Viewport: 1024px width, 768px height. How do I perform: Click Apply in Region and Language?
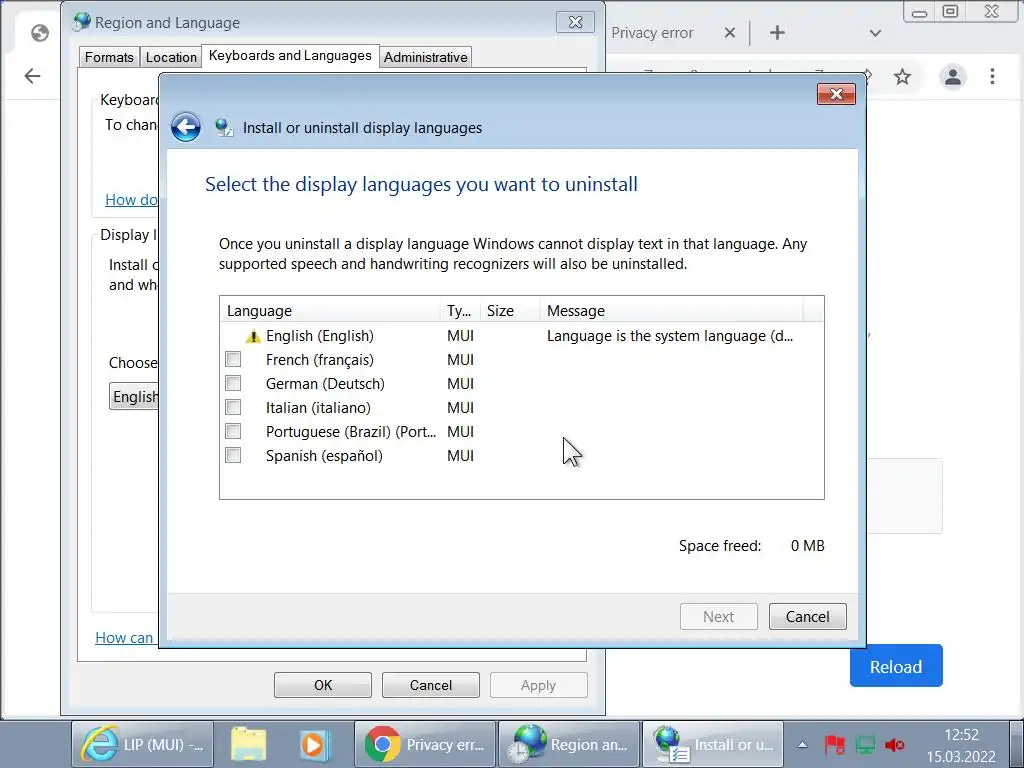point(538,685)
